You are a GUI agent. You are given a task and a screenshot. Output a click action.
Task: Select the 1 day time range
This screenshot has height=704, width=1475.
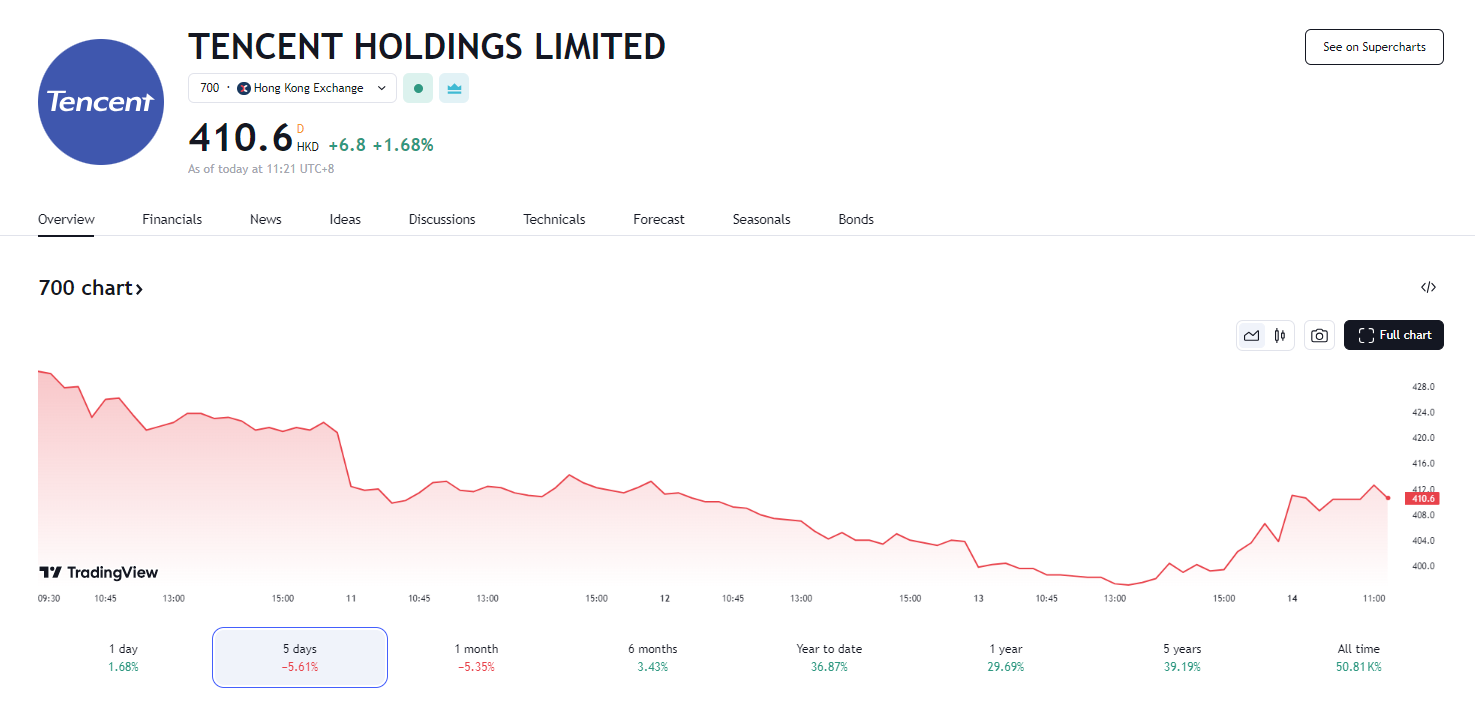(x=124, y=657)
